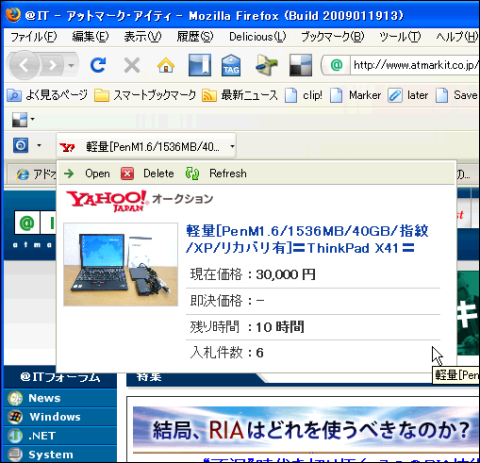Image resolution: width=480 pixels, height=463 pixels.
Task: Click the @IT logo on the page
Action: pos(35,223)
